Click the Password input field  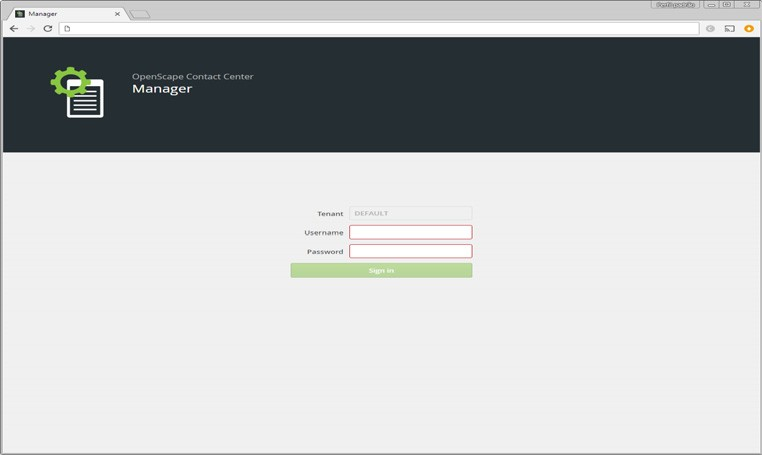click(x=411, y=251)
